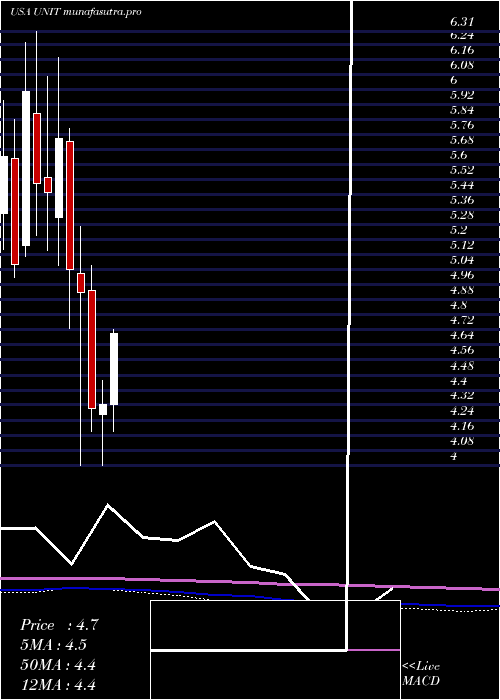Click the 5.2 price axis label
The height and width of the screenshot is (700, 500).
click(459, 230)
